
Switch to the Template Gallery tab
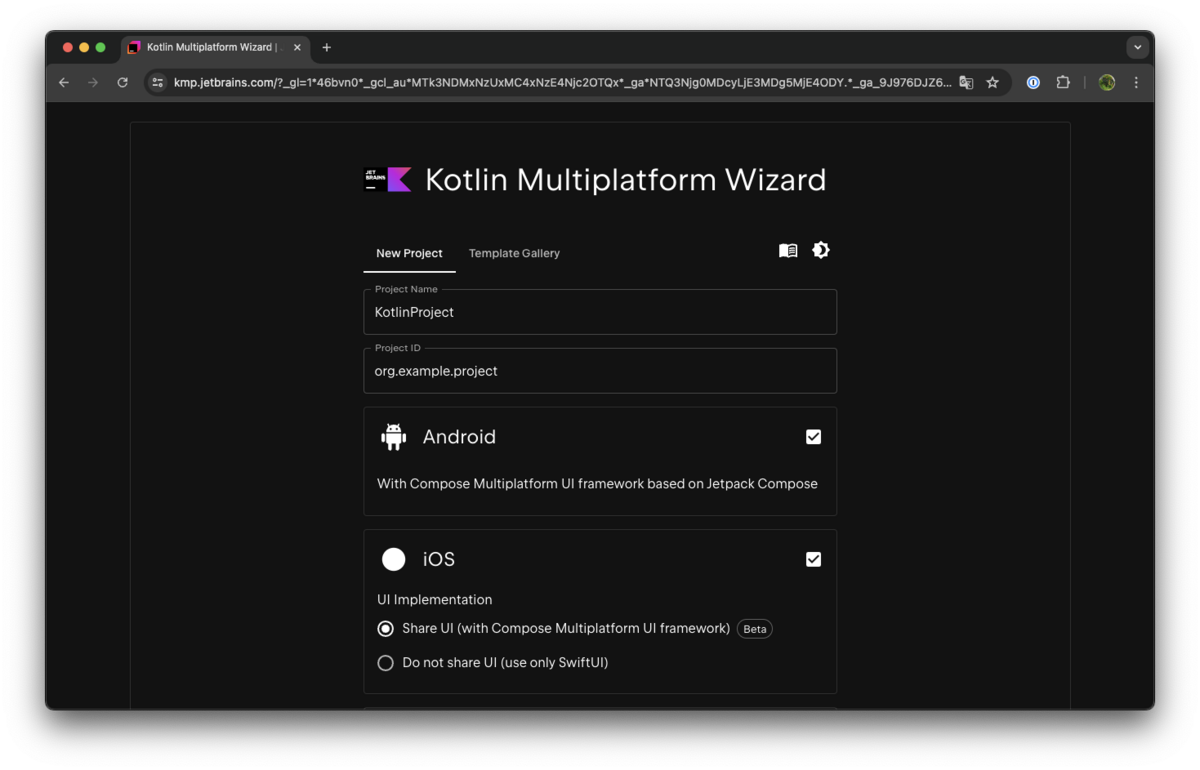click(x=514, y=253)
